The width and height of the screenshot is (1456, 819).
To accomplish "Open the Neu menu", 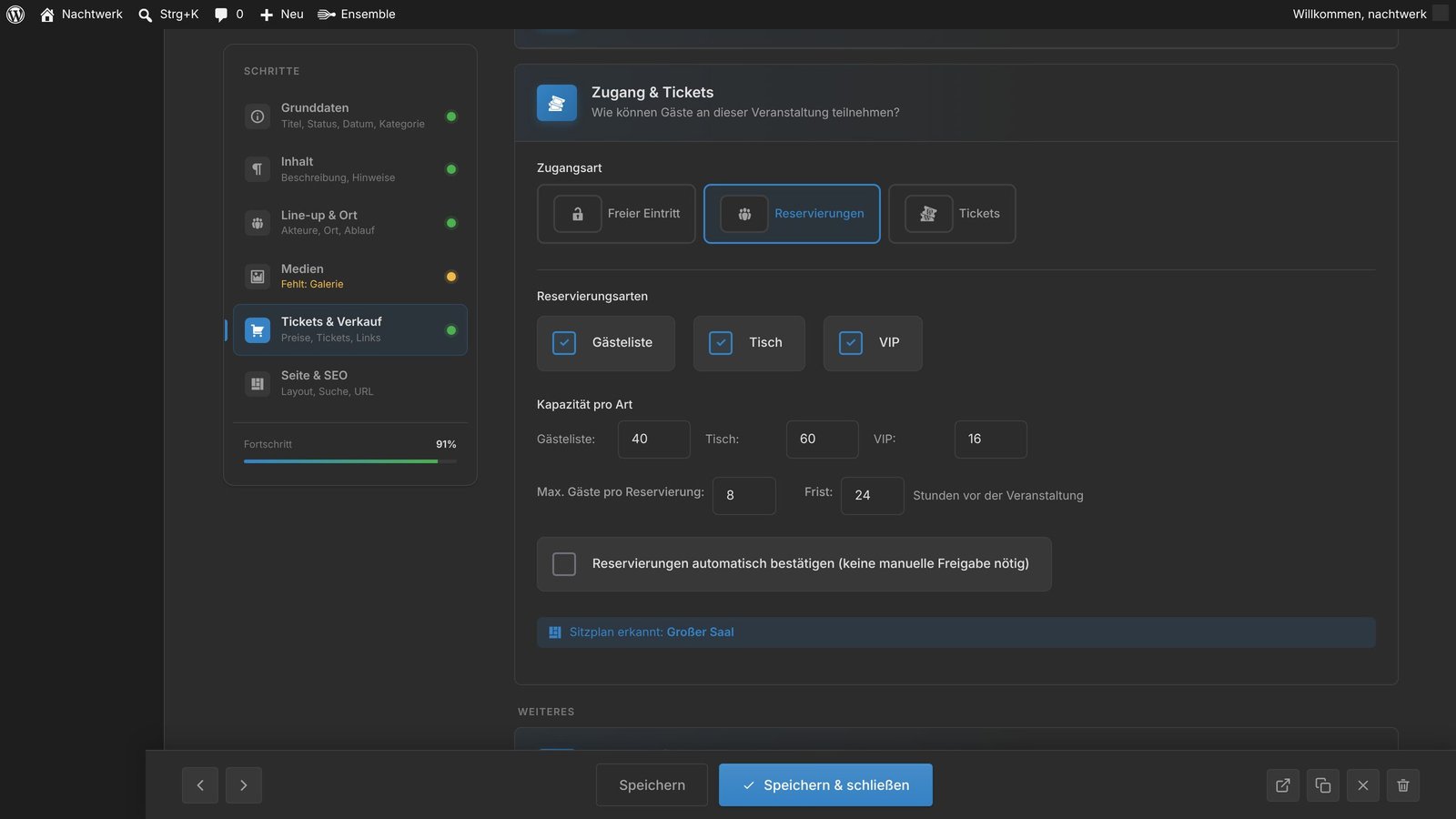I will pyautogui.click(x=282, y=15).
